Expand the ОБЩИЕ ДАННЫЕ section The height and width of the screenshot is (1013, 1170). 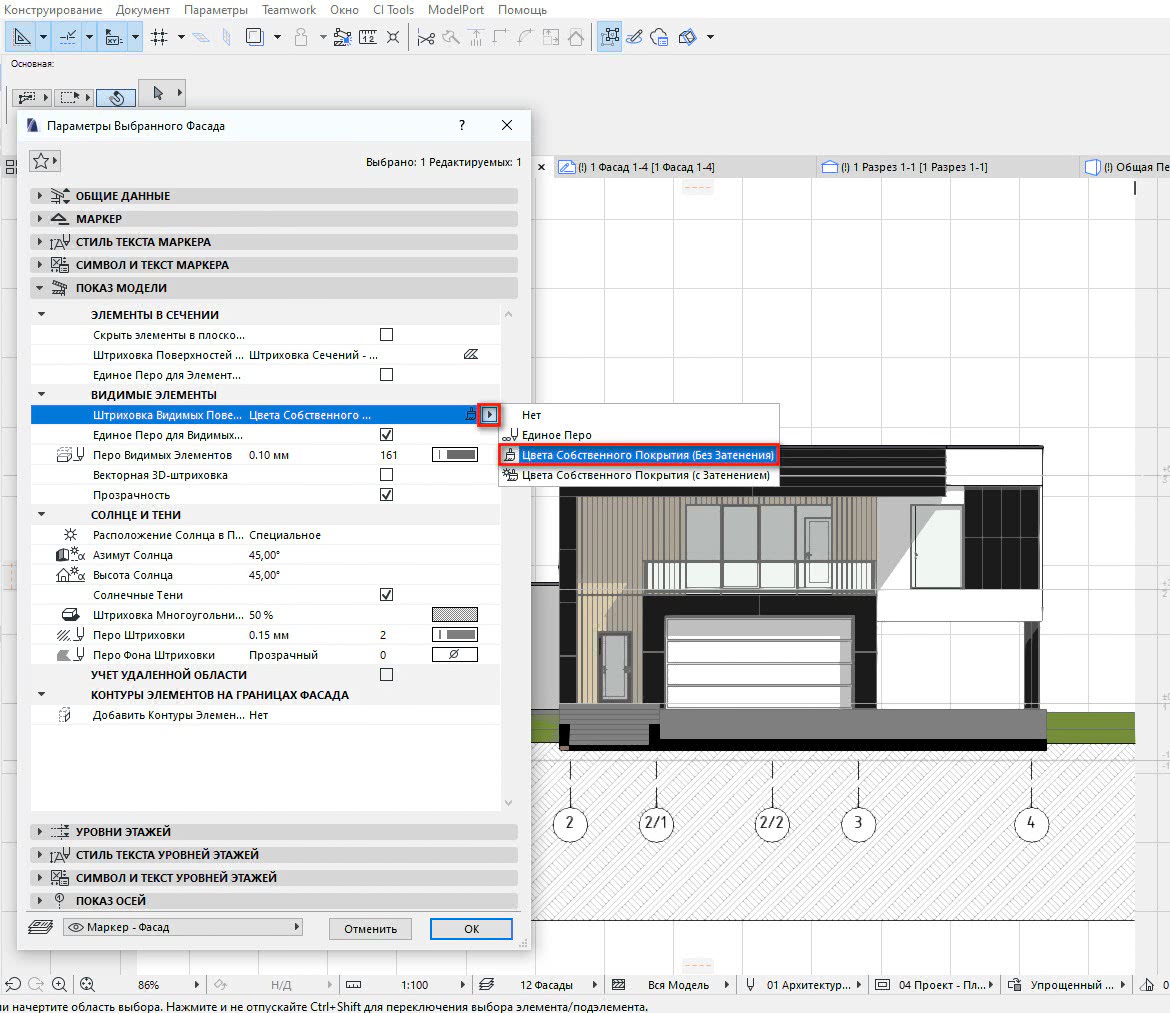click(x=122, y=196)
